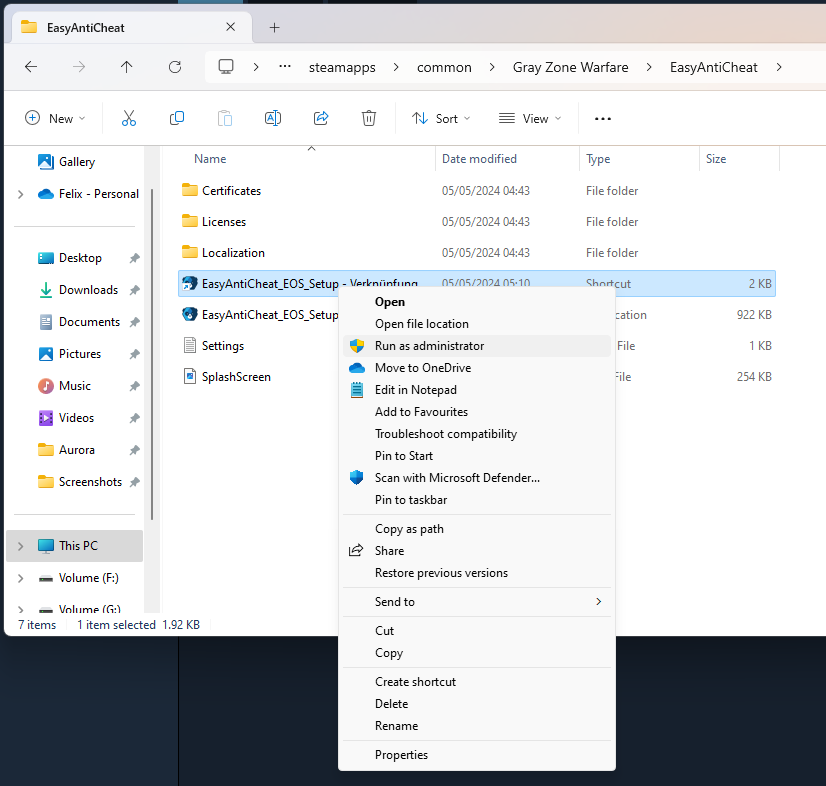Click the Settings file icon
This screenshot has width=826, height=786.
(x=190, y=346)
